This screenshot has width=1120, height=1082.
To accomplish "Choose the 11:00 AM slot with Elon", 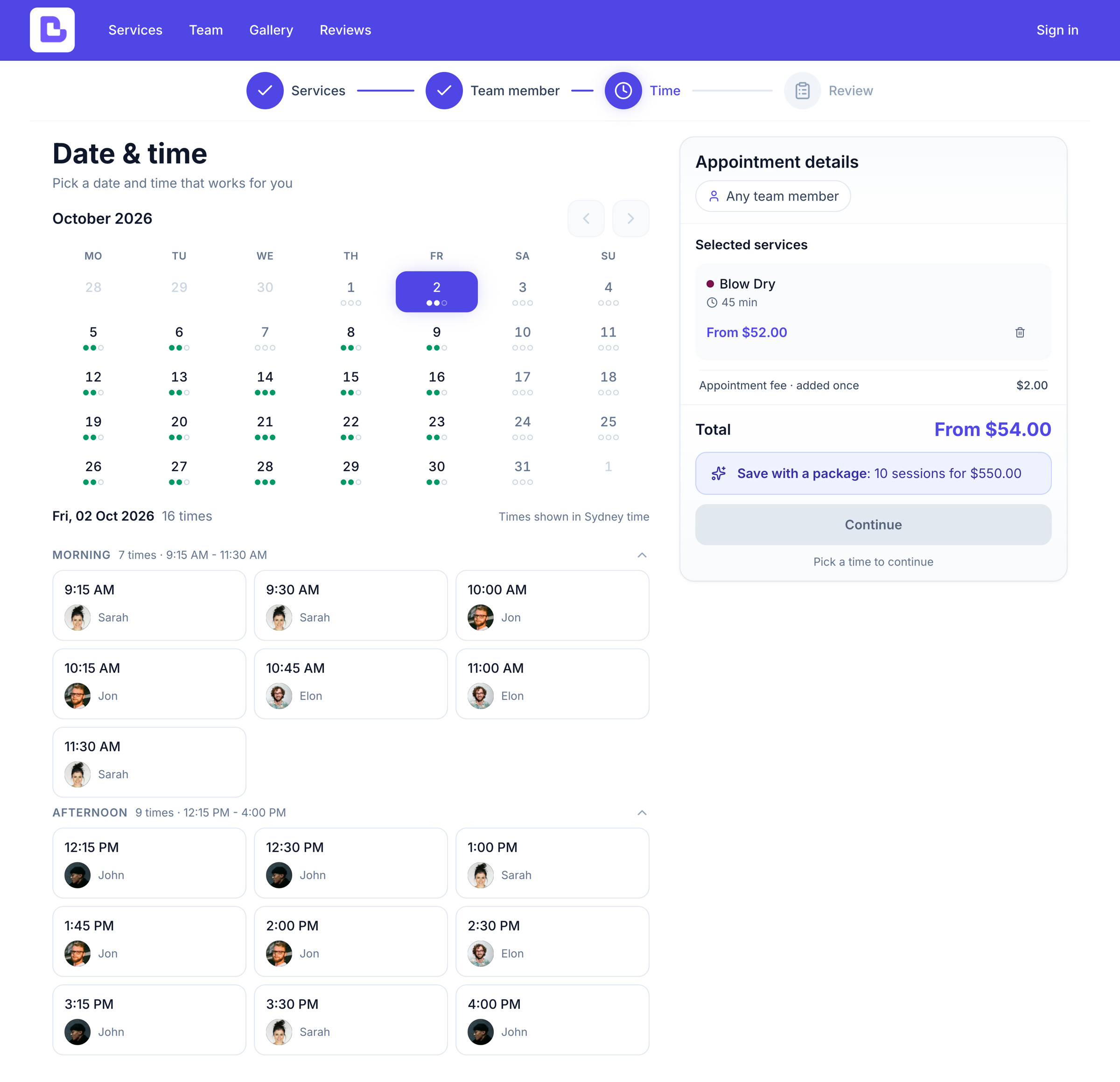I will click(553, 684).
